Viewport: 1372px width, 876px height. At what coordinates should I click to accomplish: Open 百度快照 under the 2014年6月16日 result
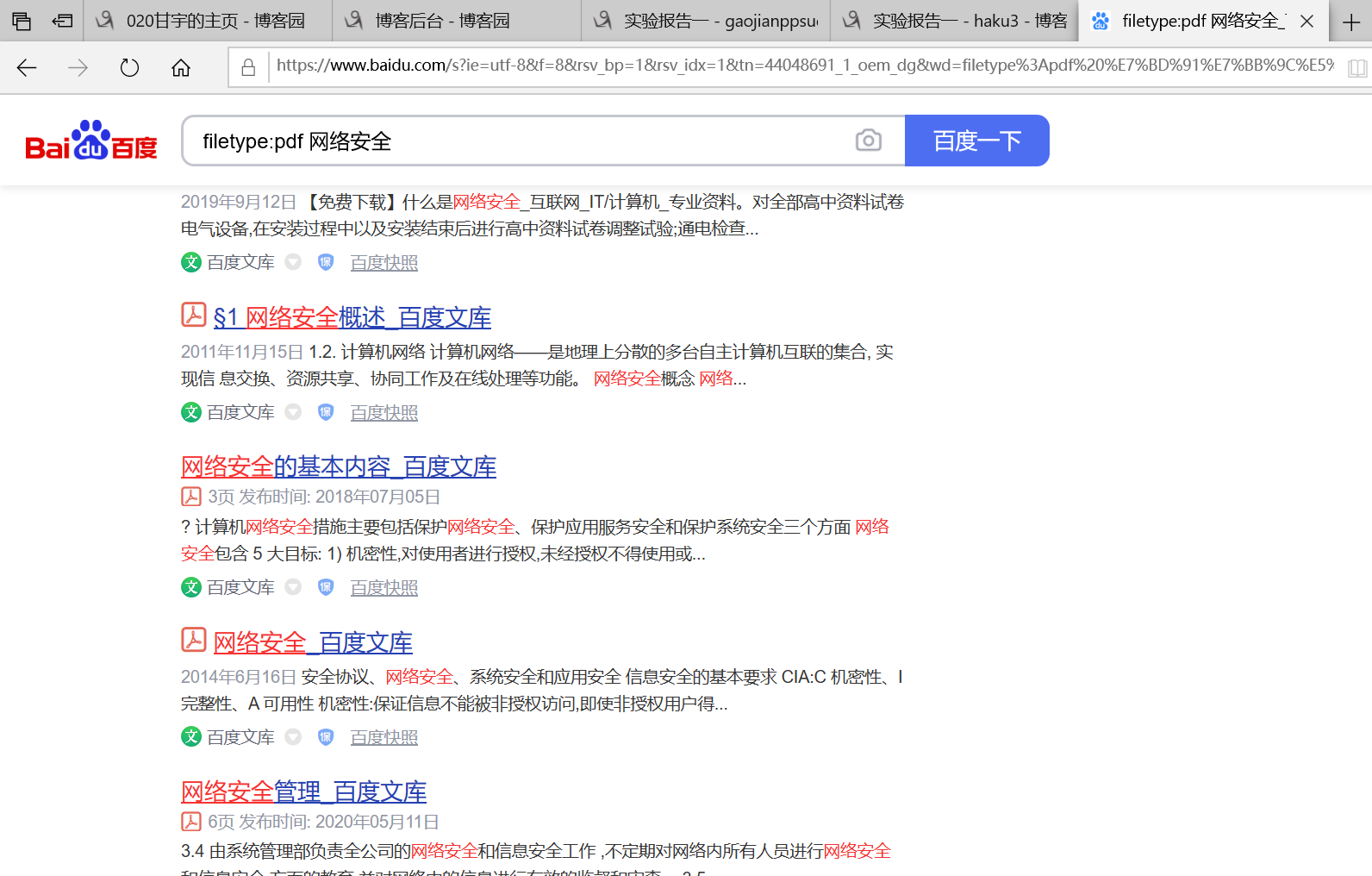click(384, 738)
